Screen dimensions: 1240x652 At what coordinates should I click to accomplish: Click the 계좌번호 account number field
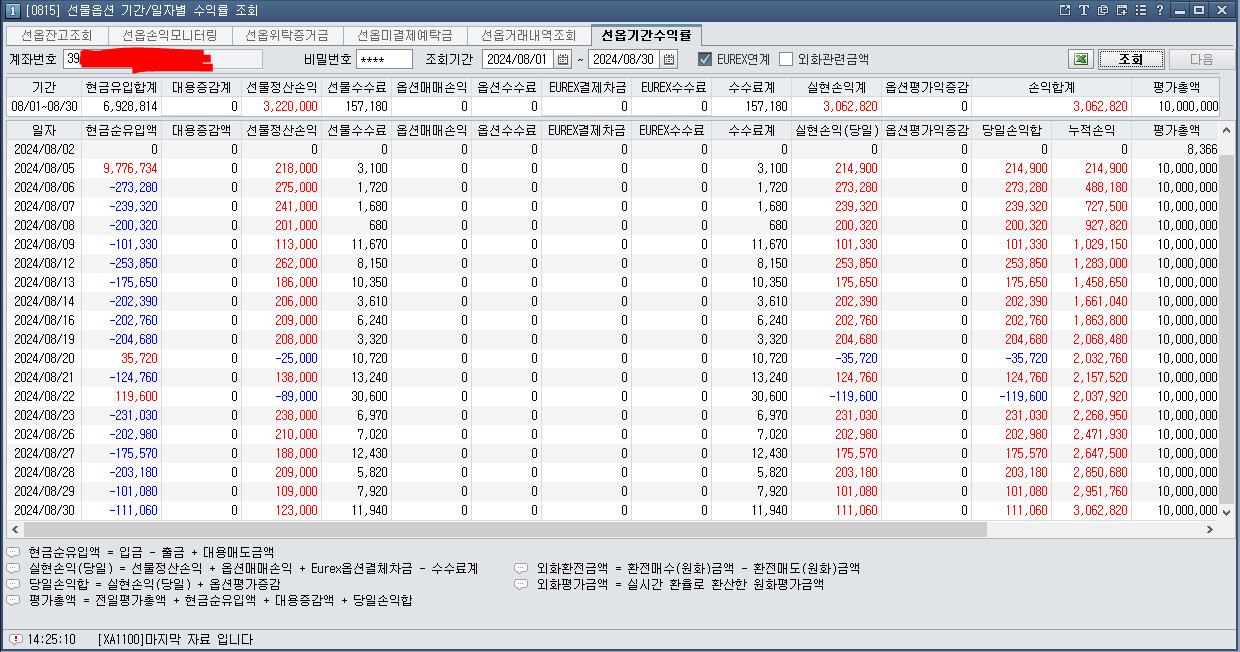click(x=163, y=59)
